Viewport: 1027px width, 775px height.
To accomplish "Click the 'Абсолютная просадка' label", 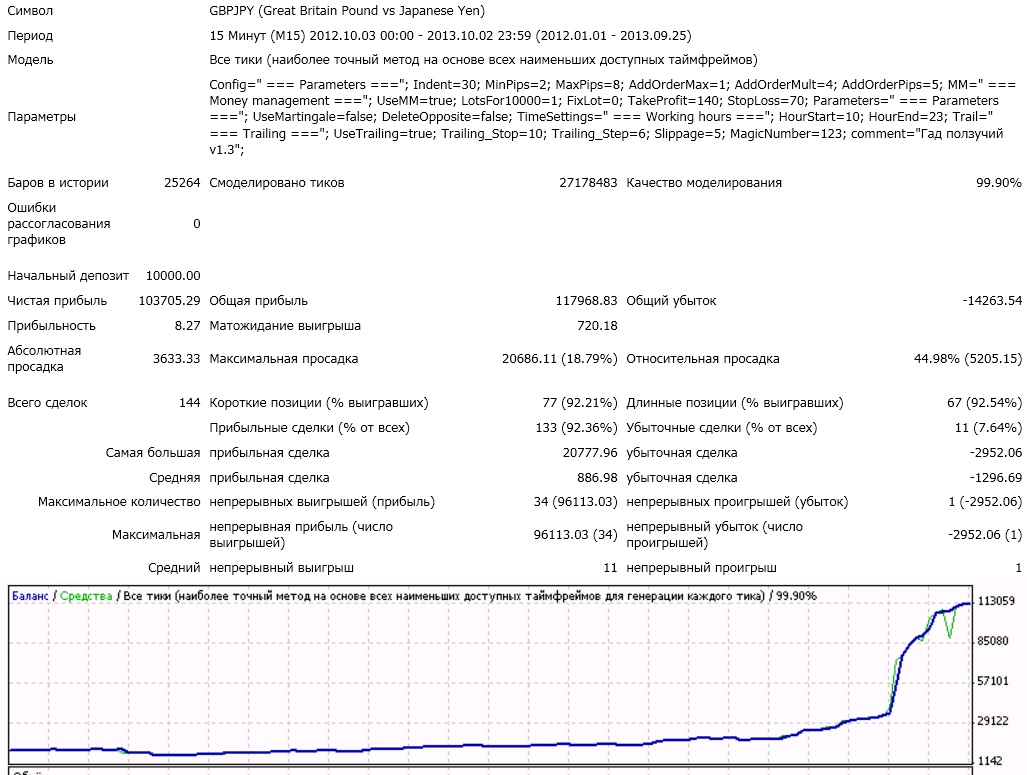I will coord(44,358).
